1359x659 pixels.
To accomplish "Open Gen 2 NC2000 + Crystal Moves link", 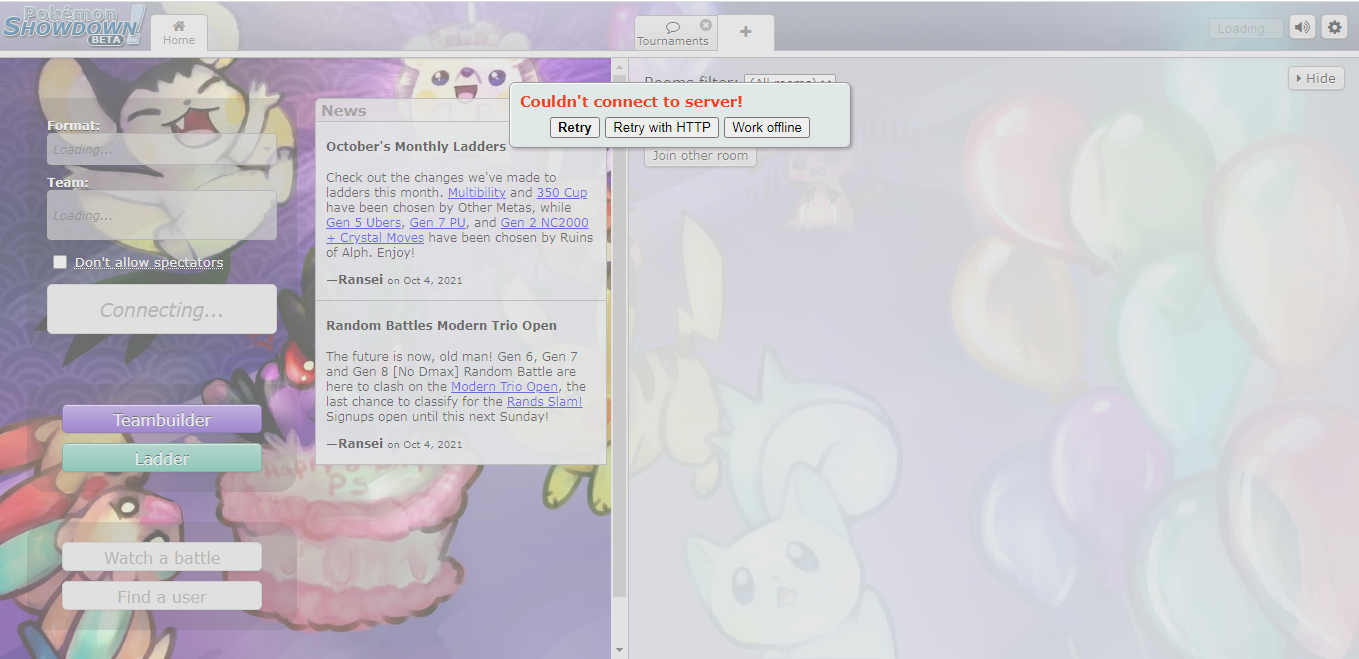I will [457, 230].
